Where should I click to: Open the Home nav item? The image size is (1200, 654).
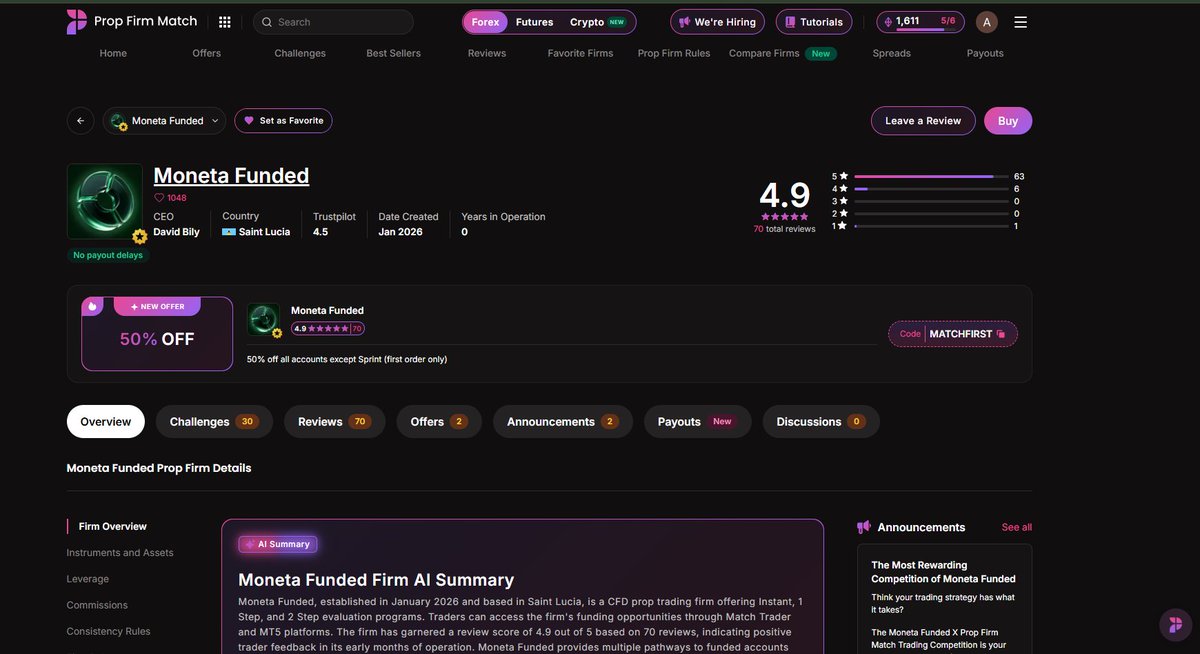point(113,53)
